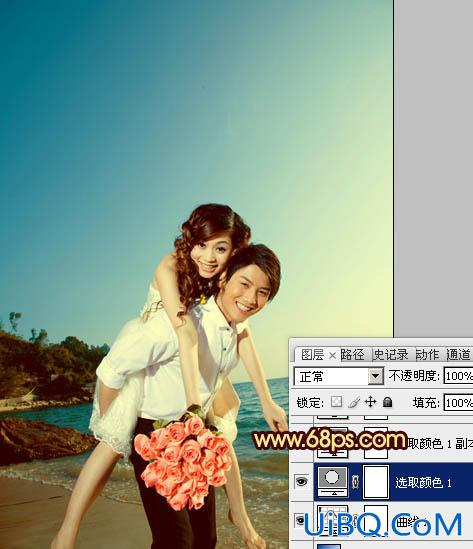Screen dimensions: 473x549
Task: Toggle lock image pixels brush icon
Action: pyautogui.click(x=354, y=402)
